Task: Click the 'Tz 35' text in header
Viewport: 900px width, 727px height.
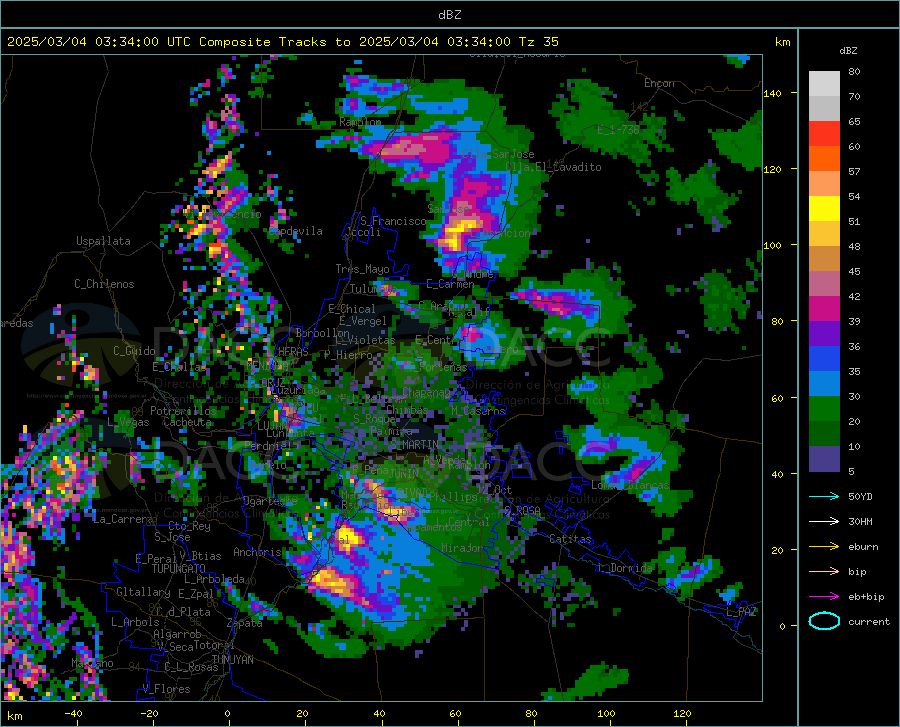Action: click(x=538, y=42)
